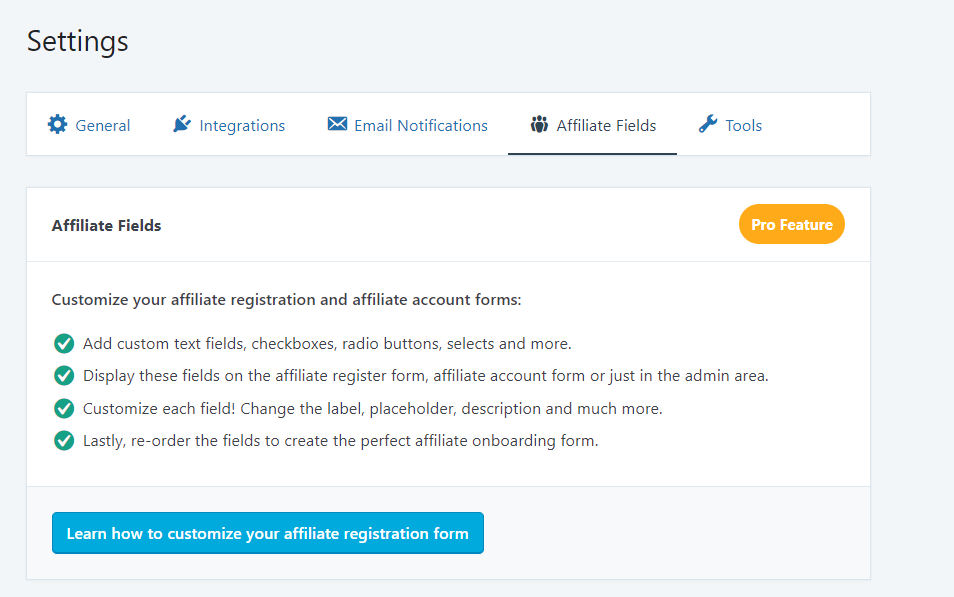Open the Tools tab
This screenshot has height=597, width=954.
pyautogui.click(x=730, y=125)
